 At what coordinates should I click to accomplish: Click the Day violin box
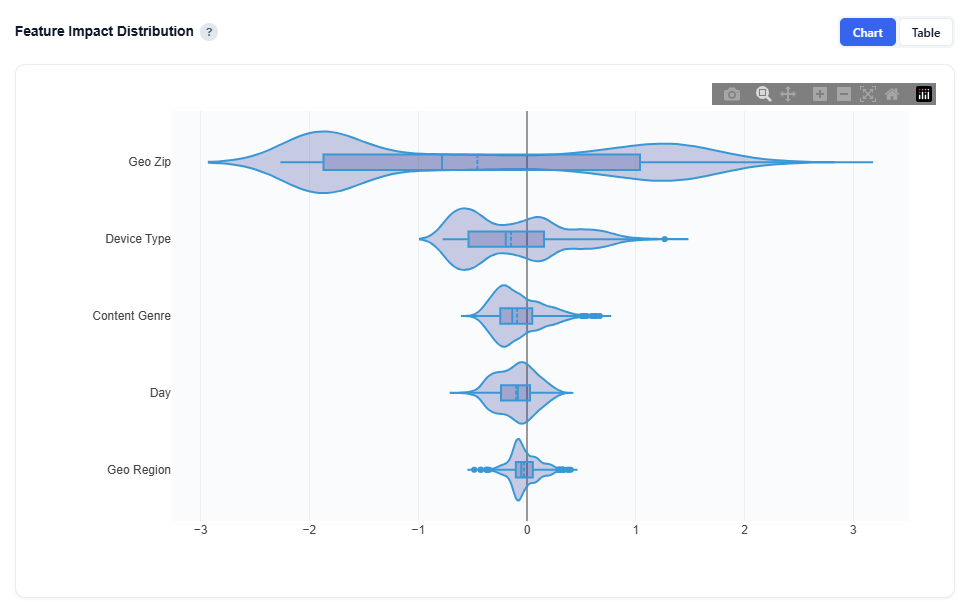(515, 393)
